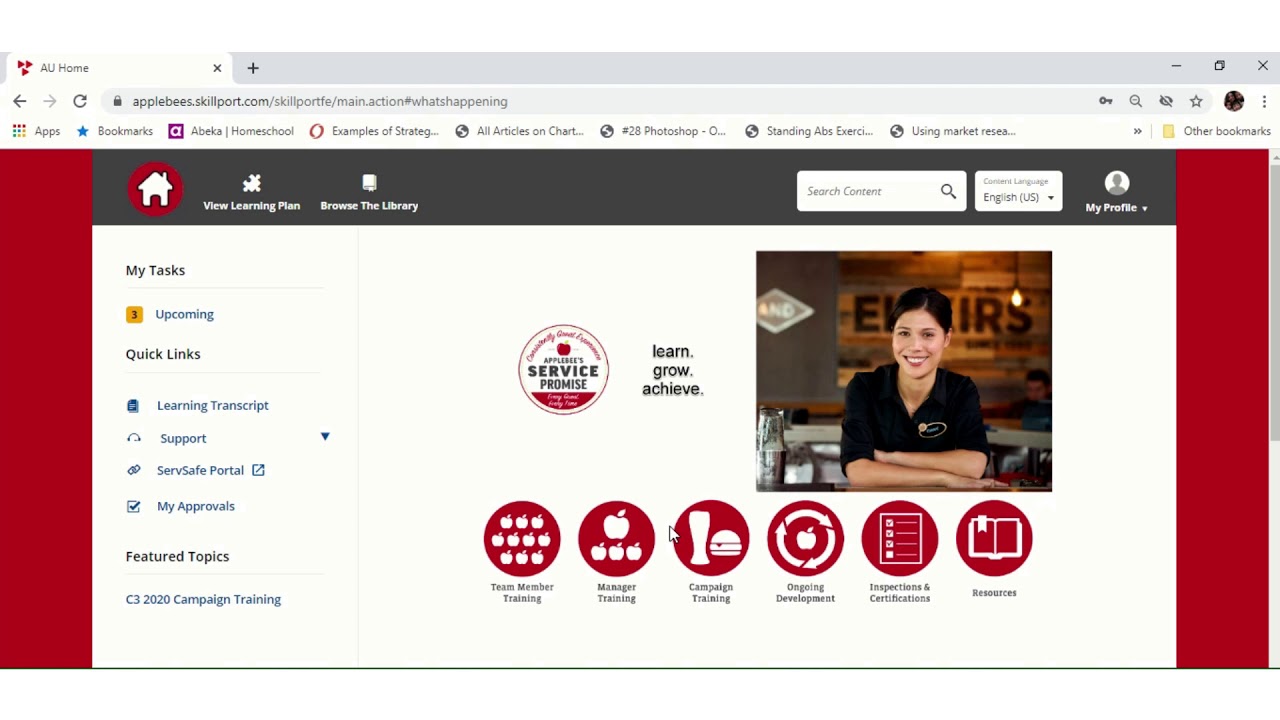
Task: Click the My Approvals checkmark icon
Action: (x=134, y=506)
